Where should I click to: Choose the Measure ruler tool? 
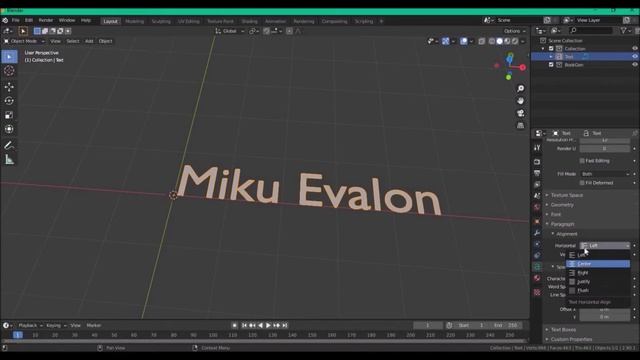9,160
